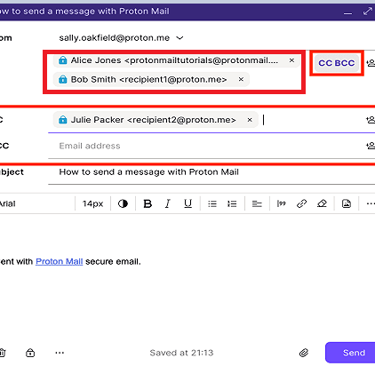Insert a numbered list
Screen dimensions: 375x366
(x=232, y=204)
